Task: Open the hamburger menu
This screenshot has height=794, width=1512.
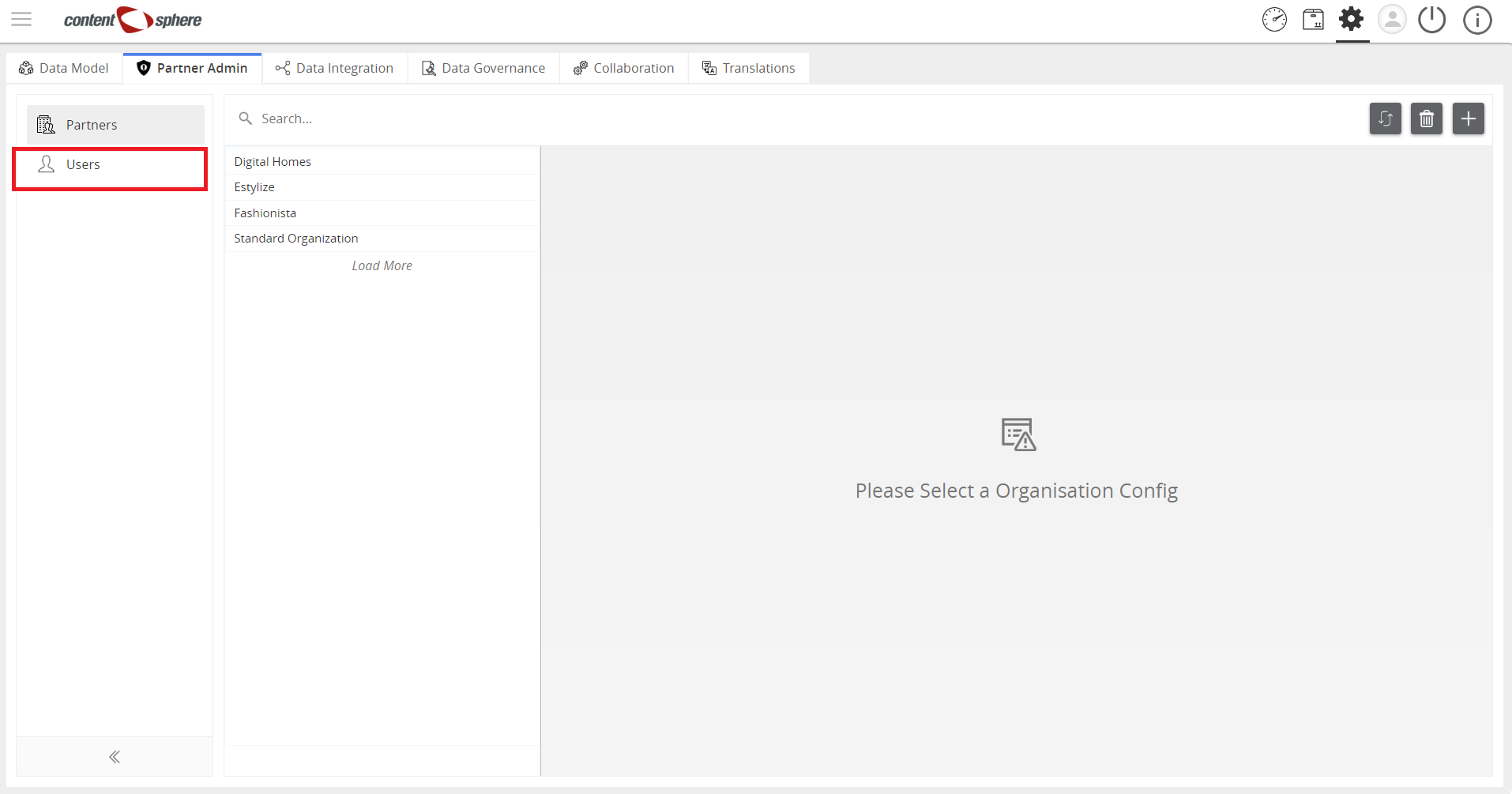Action: 21,19
